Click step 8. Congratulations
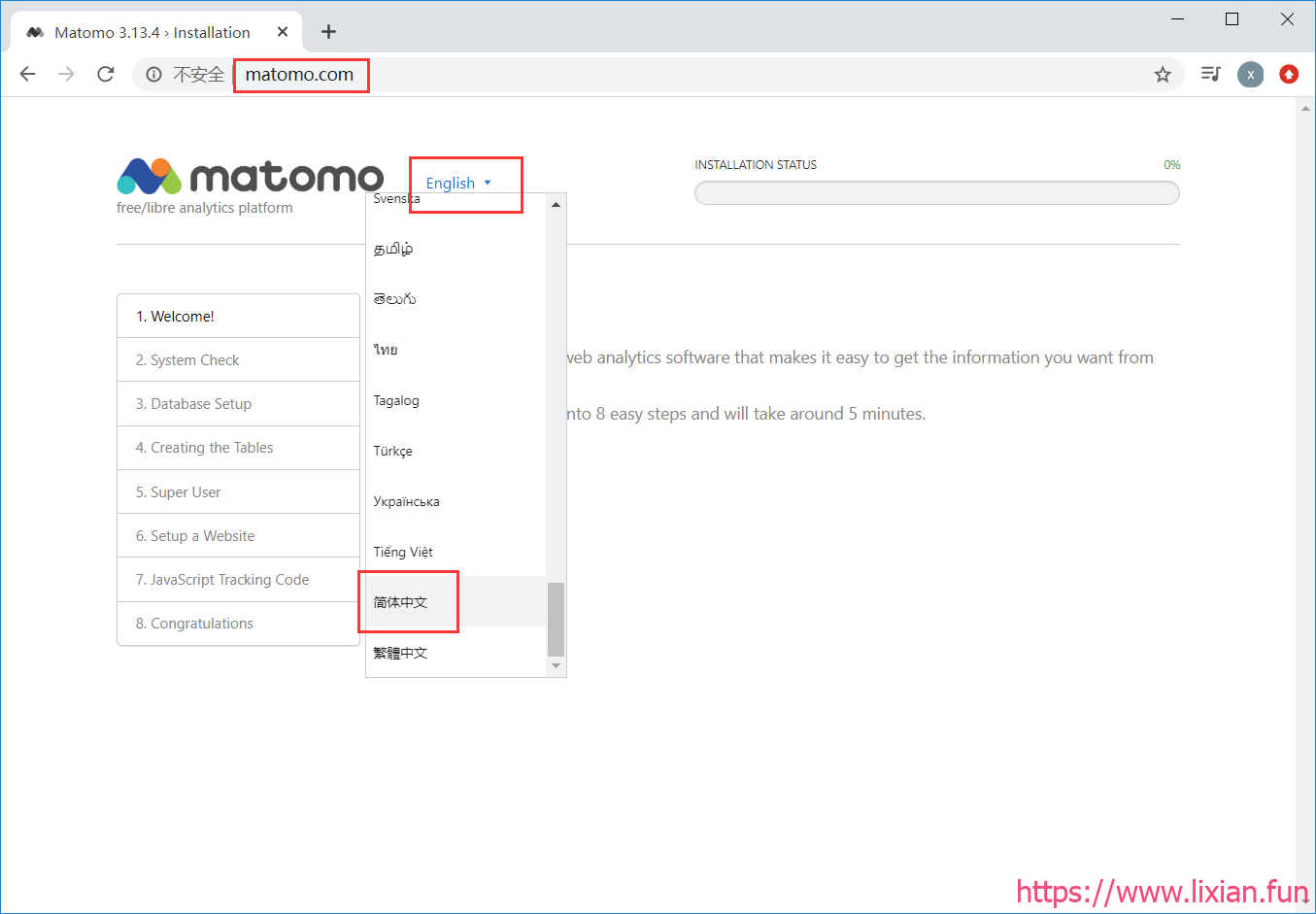Viewport: 1316px width, 914px height. pos(238,624)
